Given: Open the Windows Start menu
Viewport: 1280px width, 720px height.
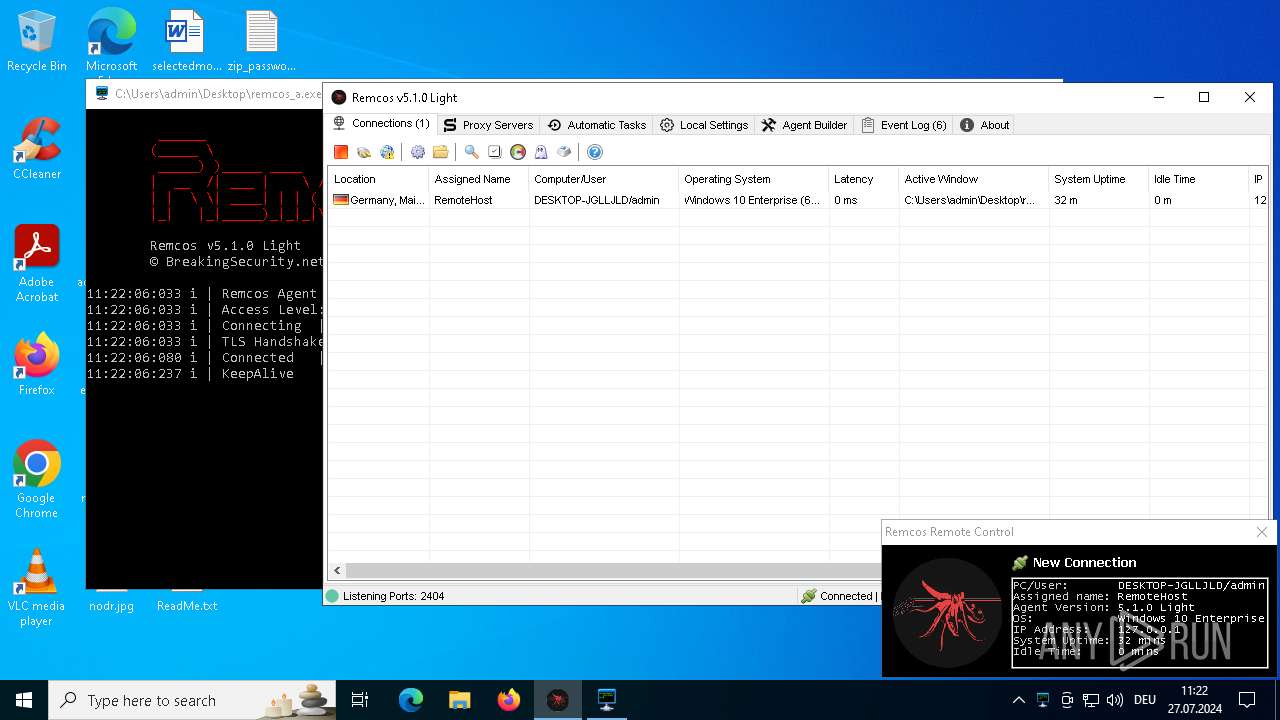Looking at the screenshot, I should click(x=24, y=700).
